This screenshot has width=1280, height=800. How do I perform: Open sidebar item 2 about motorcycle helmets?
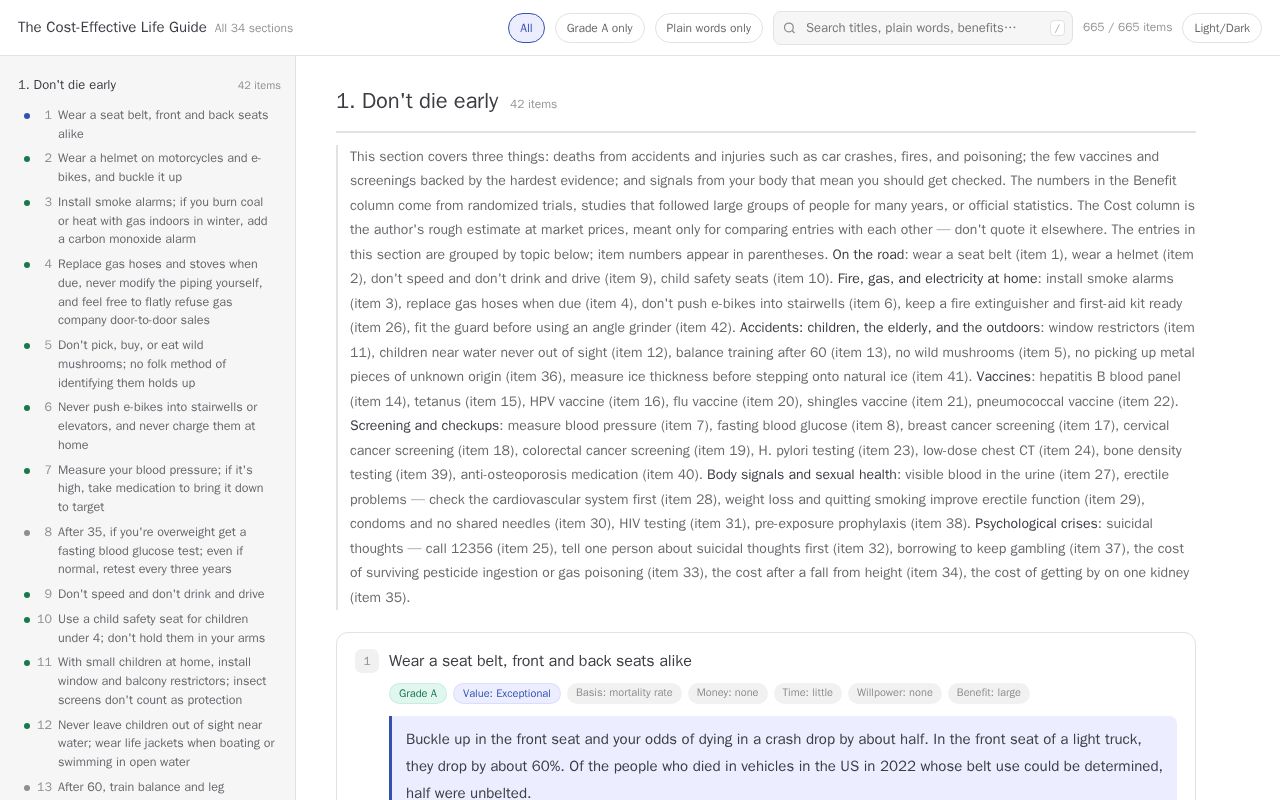149,168
